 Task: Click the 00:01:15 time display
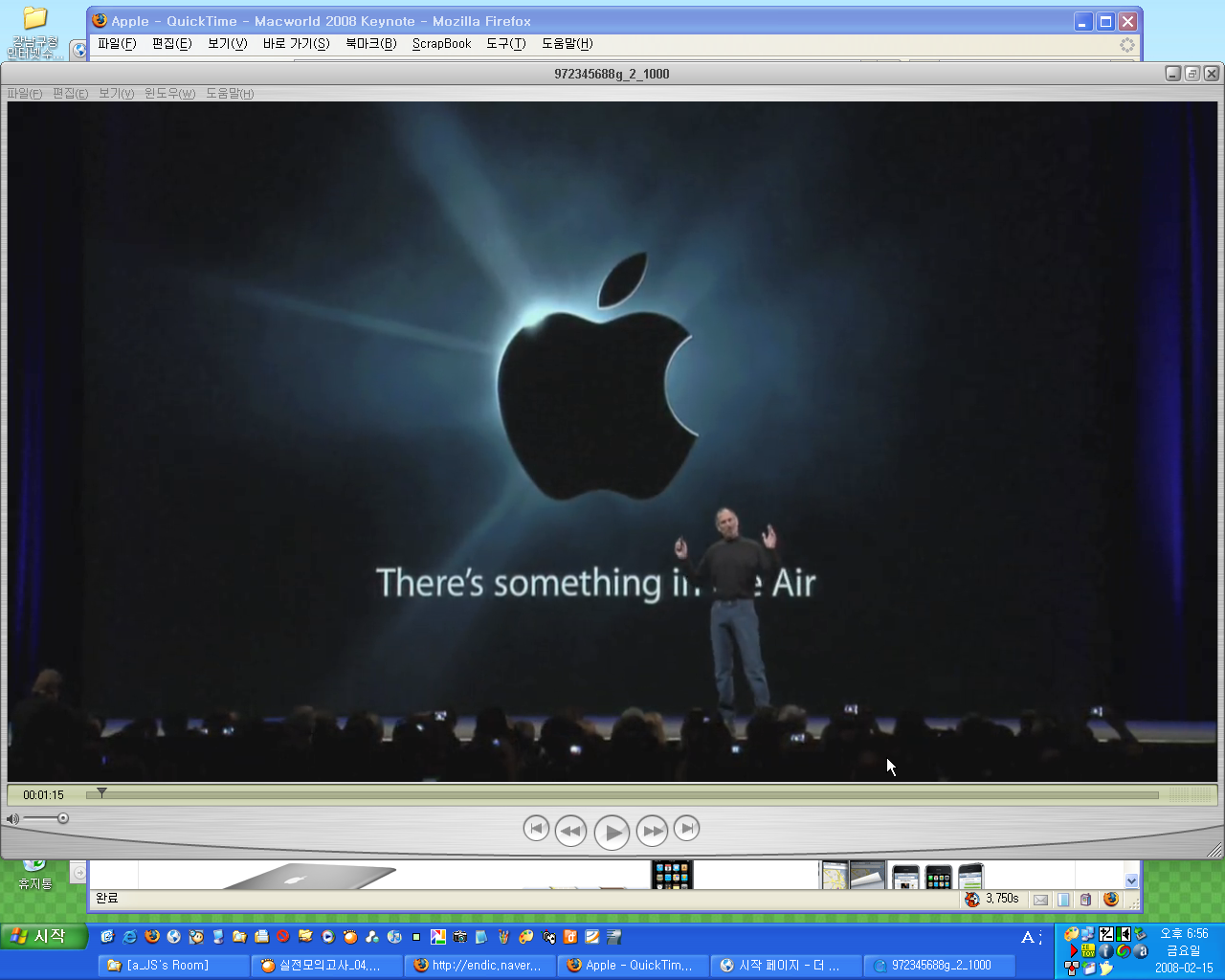pyautogui.click(x=43, y=795)
